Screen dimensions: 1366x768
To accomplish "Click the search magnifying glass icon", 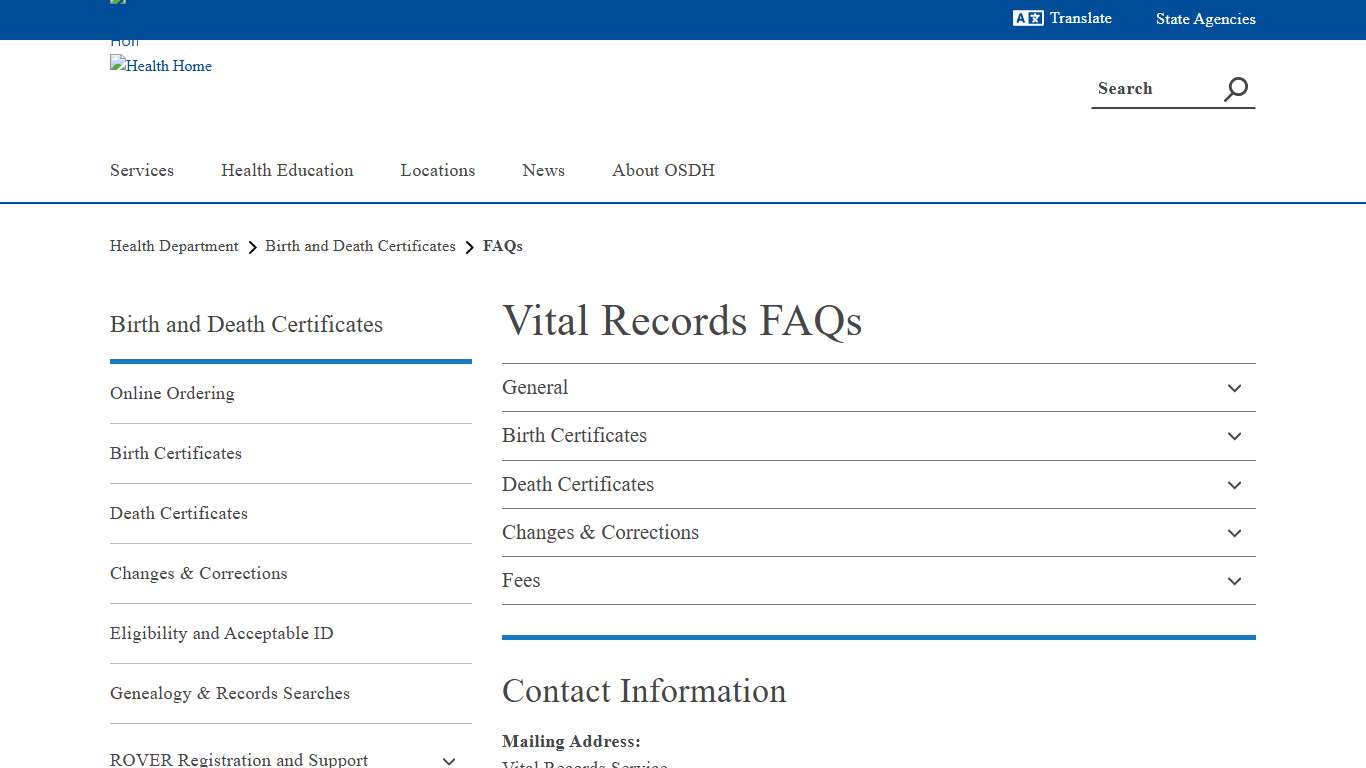I will 1235,89.
